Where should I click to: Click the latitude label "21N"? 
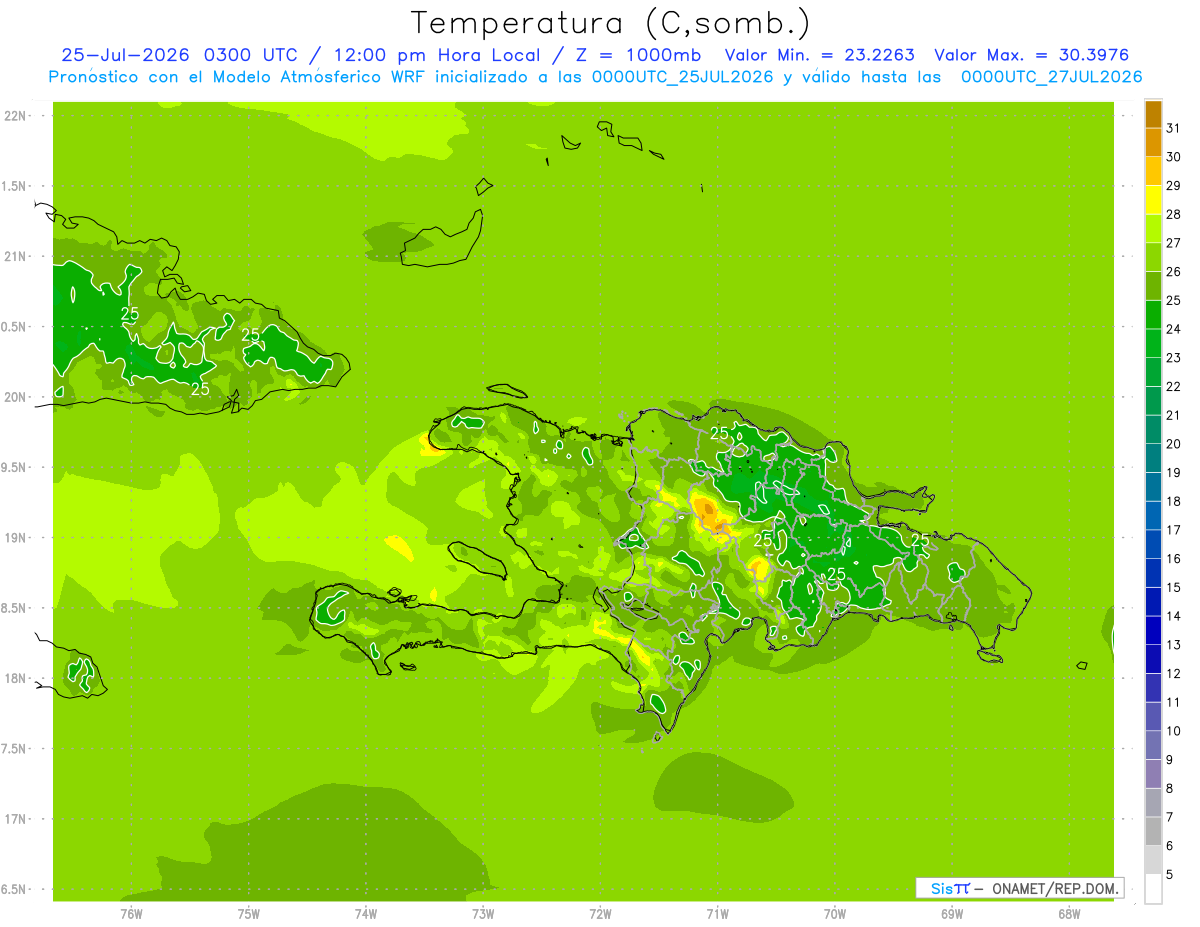pos(14,257)
